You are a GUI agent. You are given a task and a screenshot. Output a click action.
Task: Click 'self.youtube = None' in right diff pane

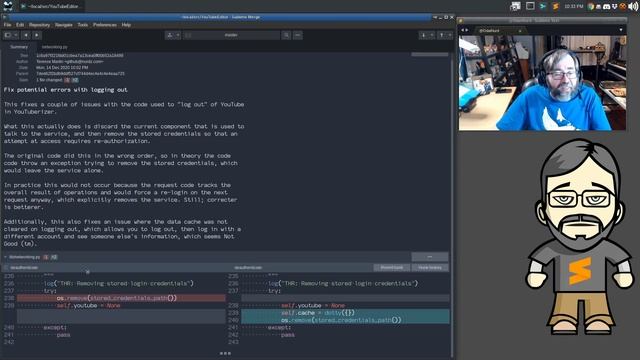coord(313,305)
